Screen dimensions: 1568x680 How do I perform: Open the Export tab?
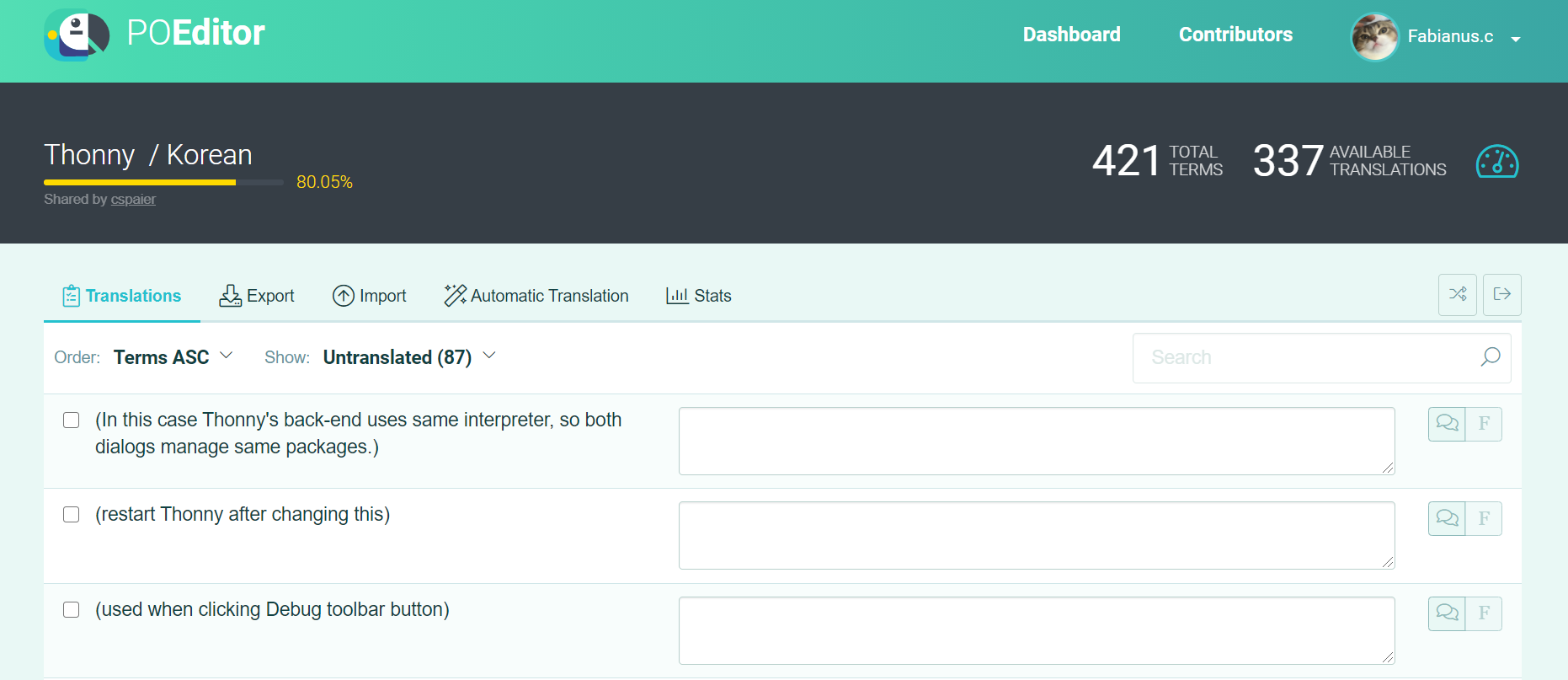pyautogui.click(x=257, y=296)
